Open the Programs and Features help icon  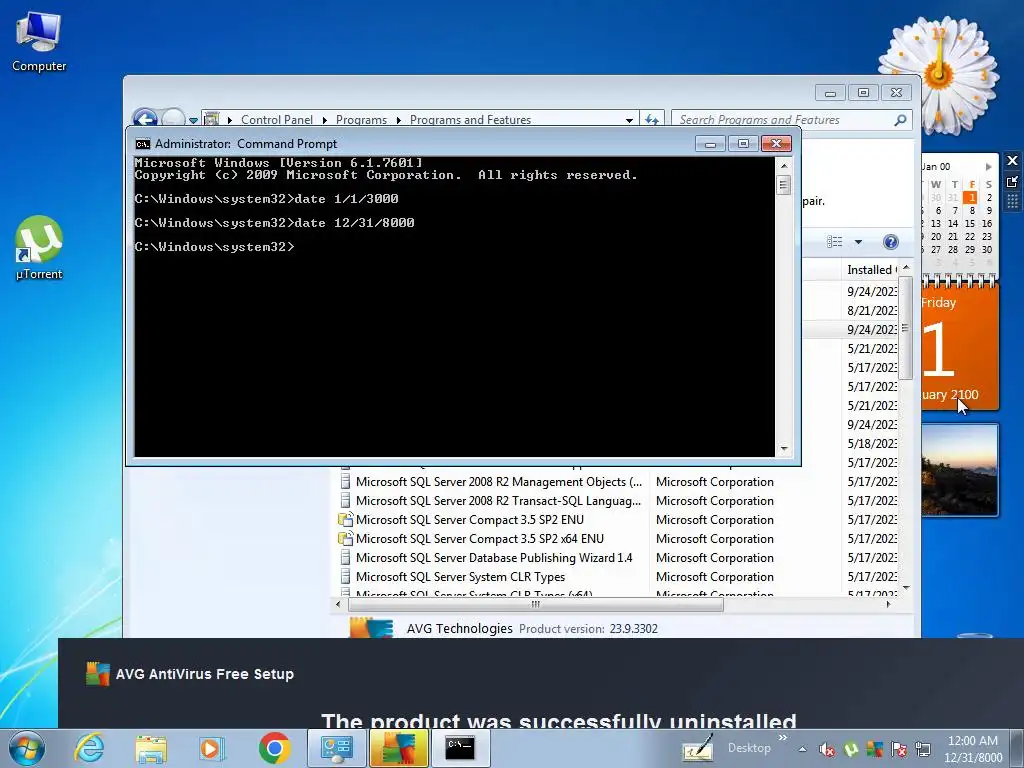point(890,242)
